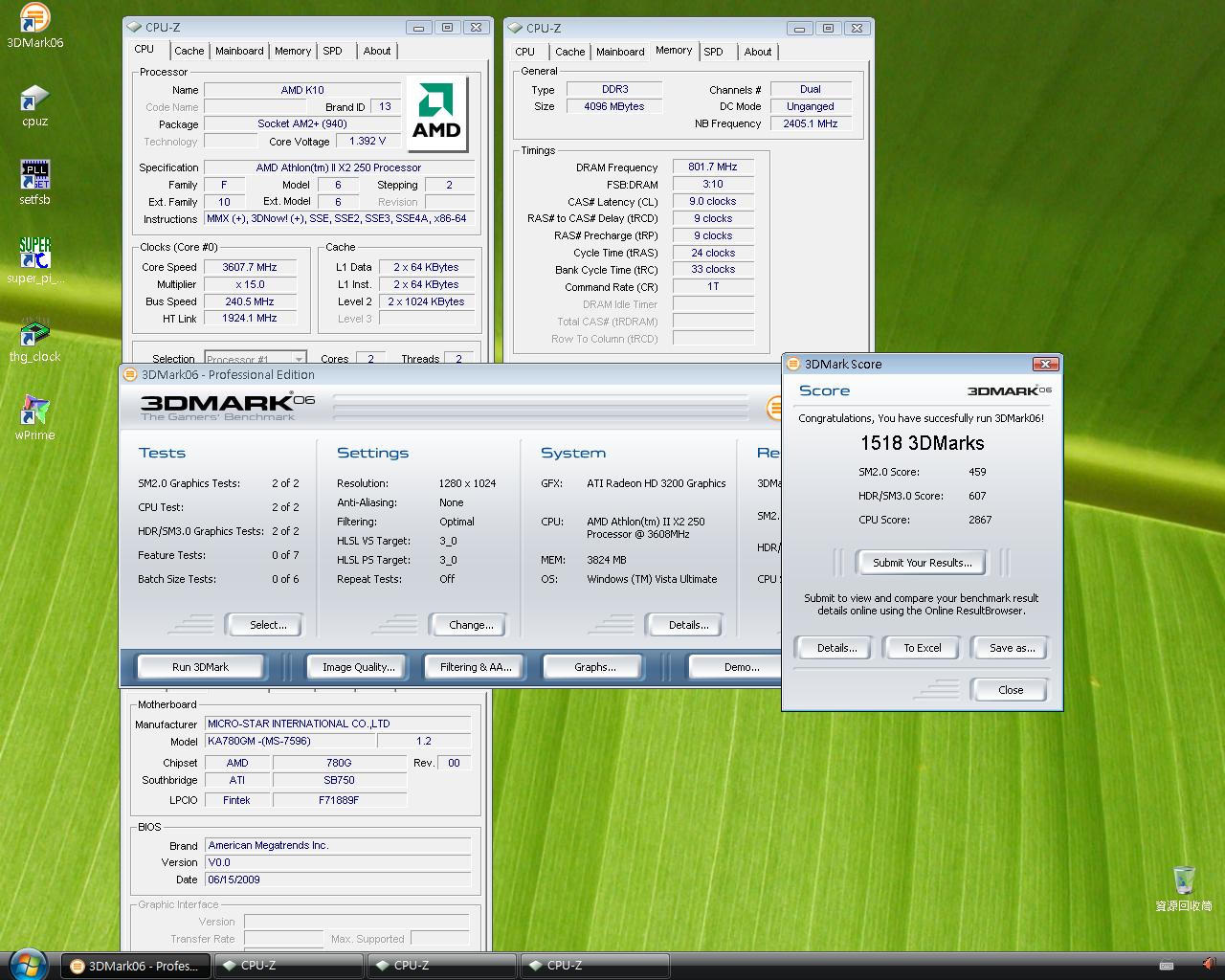1225x980 pixels.
Task: Click the motherboard model KA780GM field
Action: (x=291, y=741)
